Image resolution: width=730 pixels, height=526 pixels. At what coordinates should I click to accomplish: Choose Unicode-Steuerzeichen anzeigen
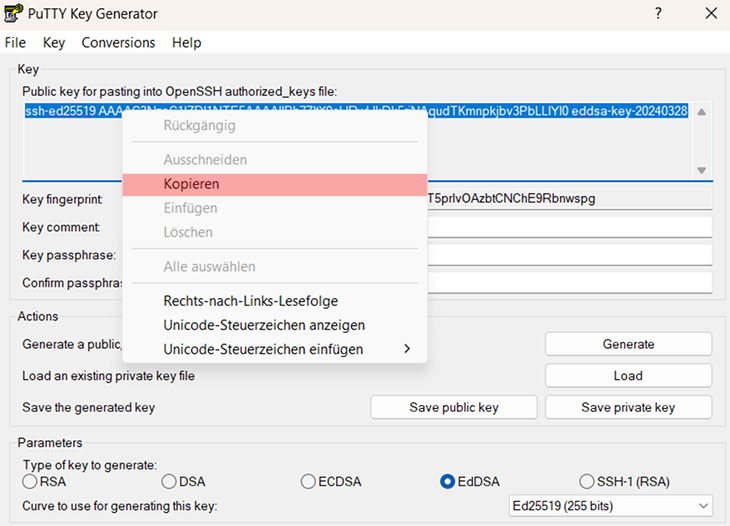click(x=275, y=325)
